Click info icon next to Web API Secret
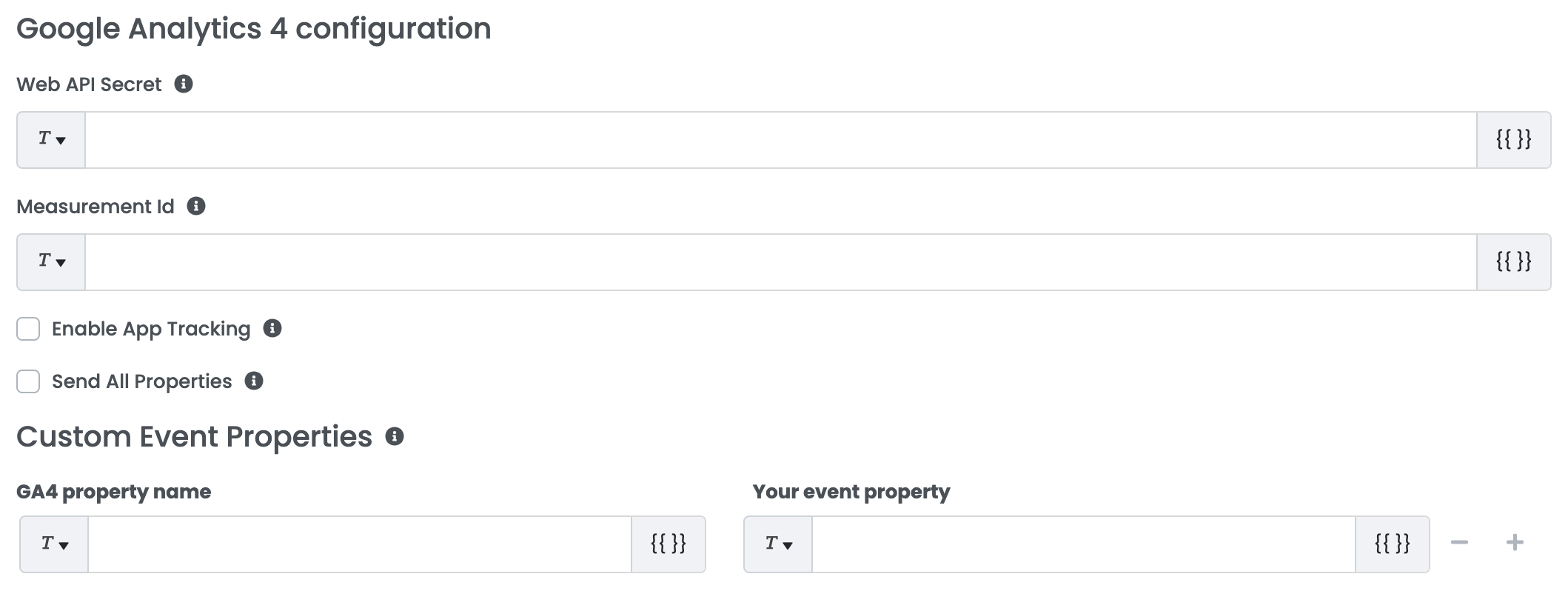Screen dimensions: 1568x591 pyautogui.click(x=184, y=84)
